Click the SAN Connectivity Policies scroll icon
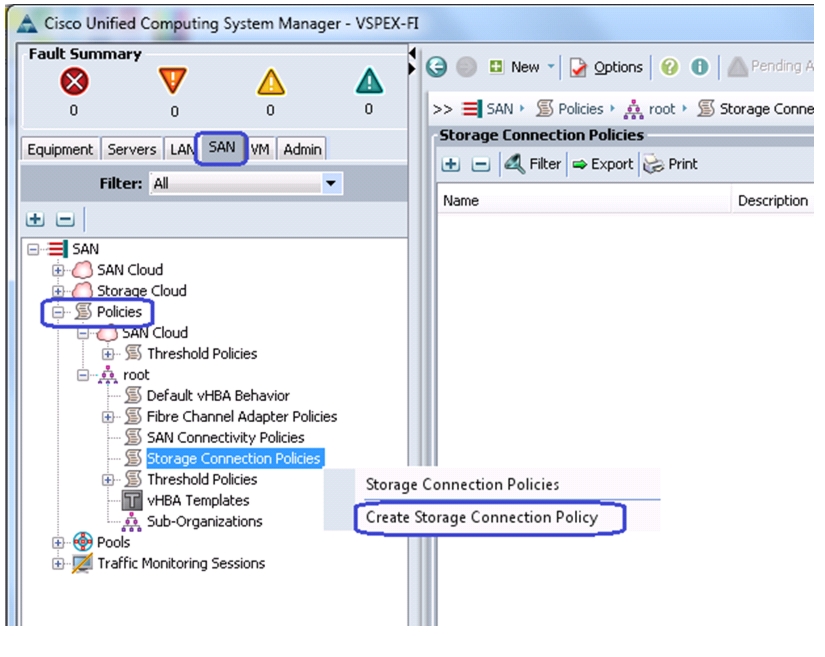Image resolution: width=825 pixels, height=657 pixels. tap(133, 437)
